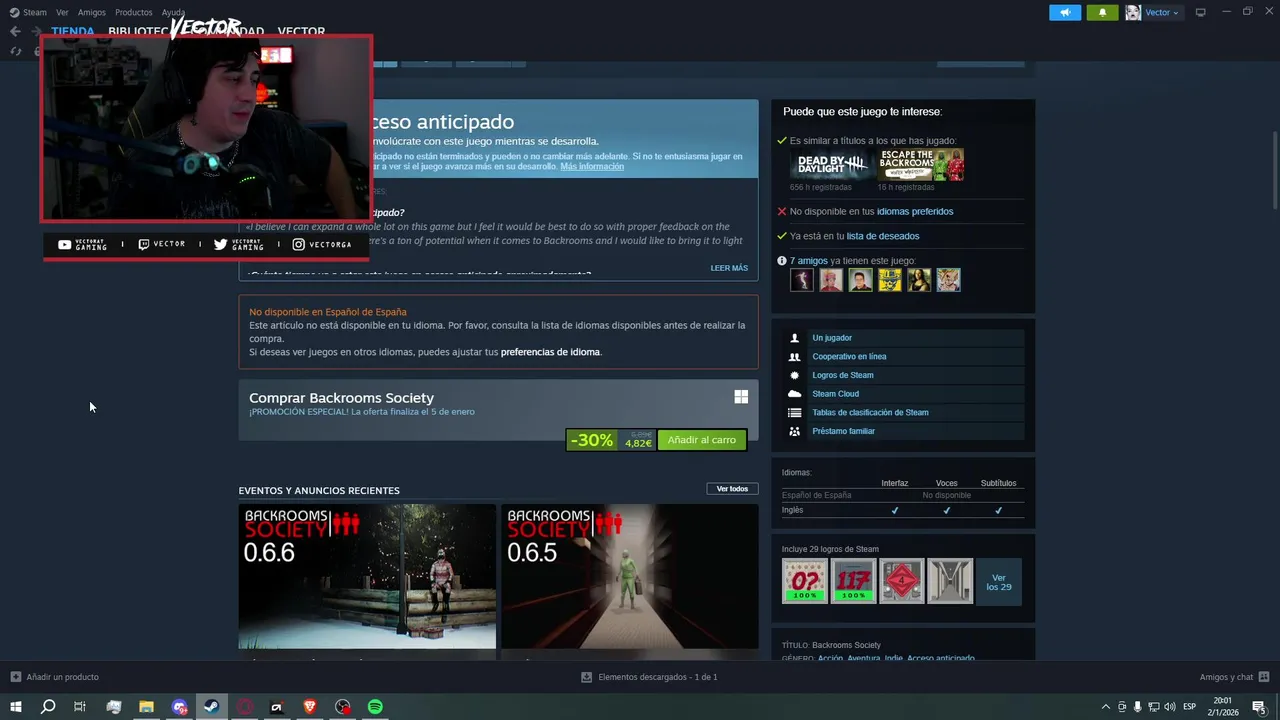1280x720 pixels.
Task: Click the Tablas de clasificación list icon
Action: (794, 412)
